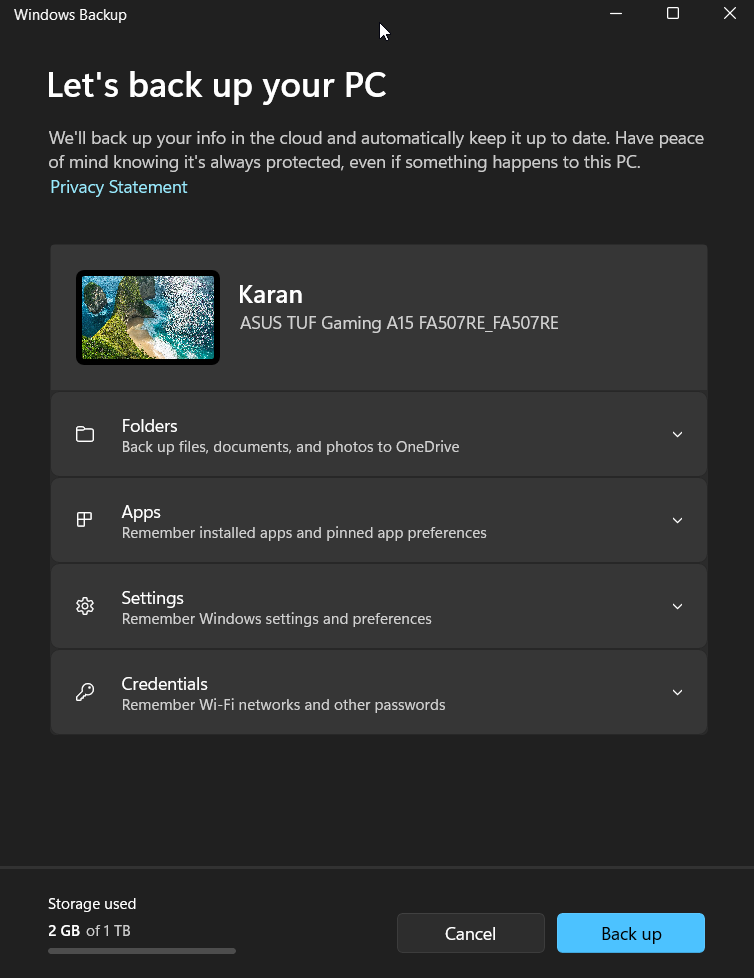
Task: Select the Folders row title
Action: [149, 426]
